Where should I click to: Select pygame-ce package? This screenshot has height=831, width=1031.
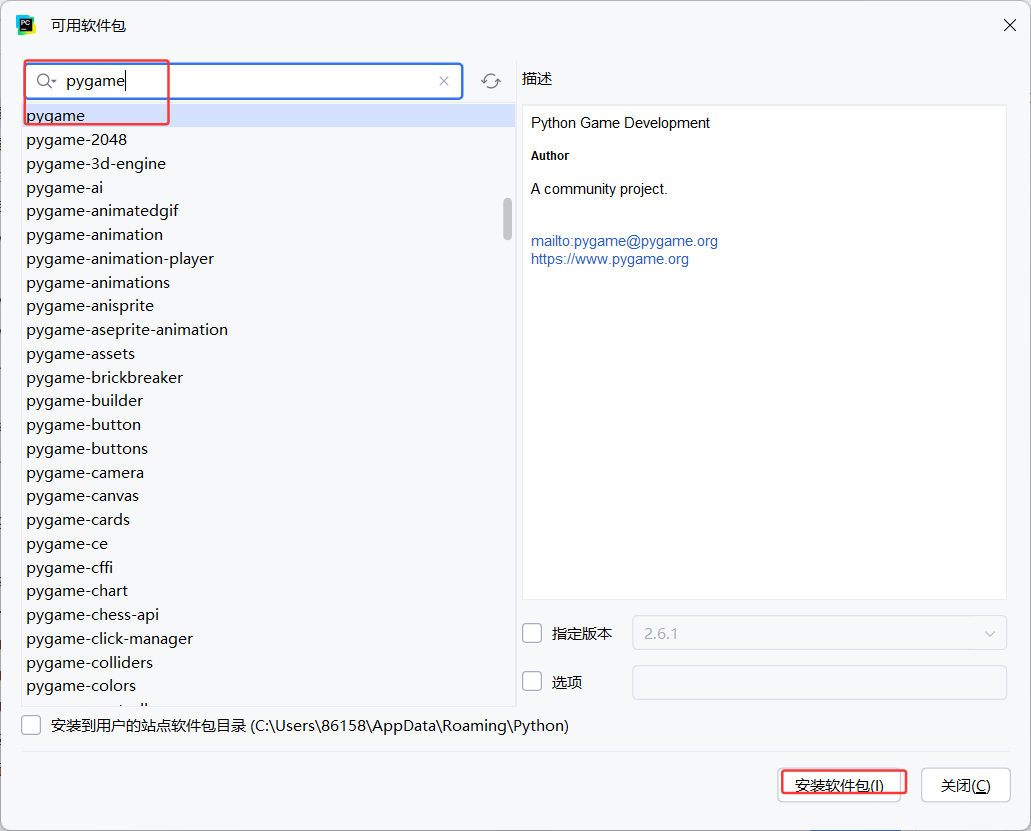268,544
